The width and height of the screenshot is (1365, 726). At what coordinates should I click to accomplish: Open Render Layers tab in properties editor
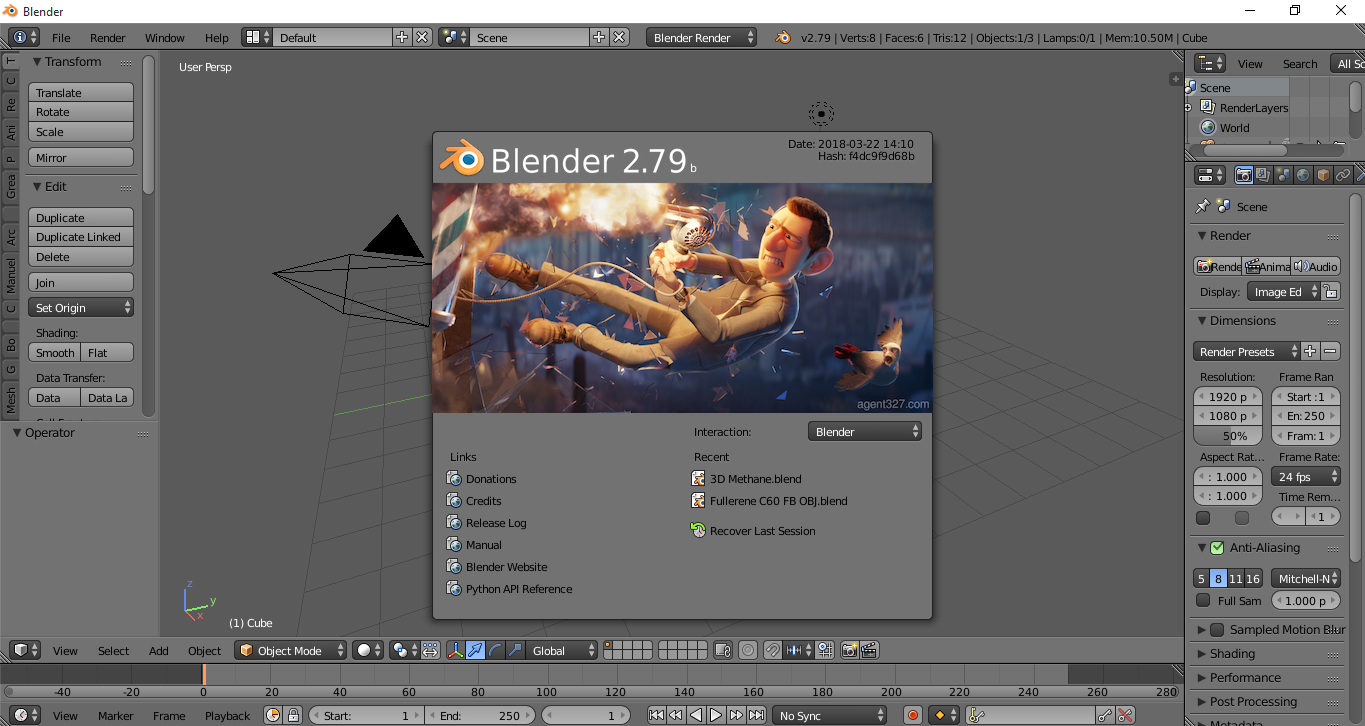1264,175
